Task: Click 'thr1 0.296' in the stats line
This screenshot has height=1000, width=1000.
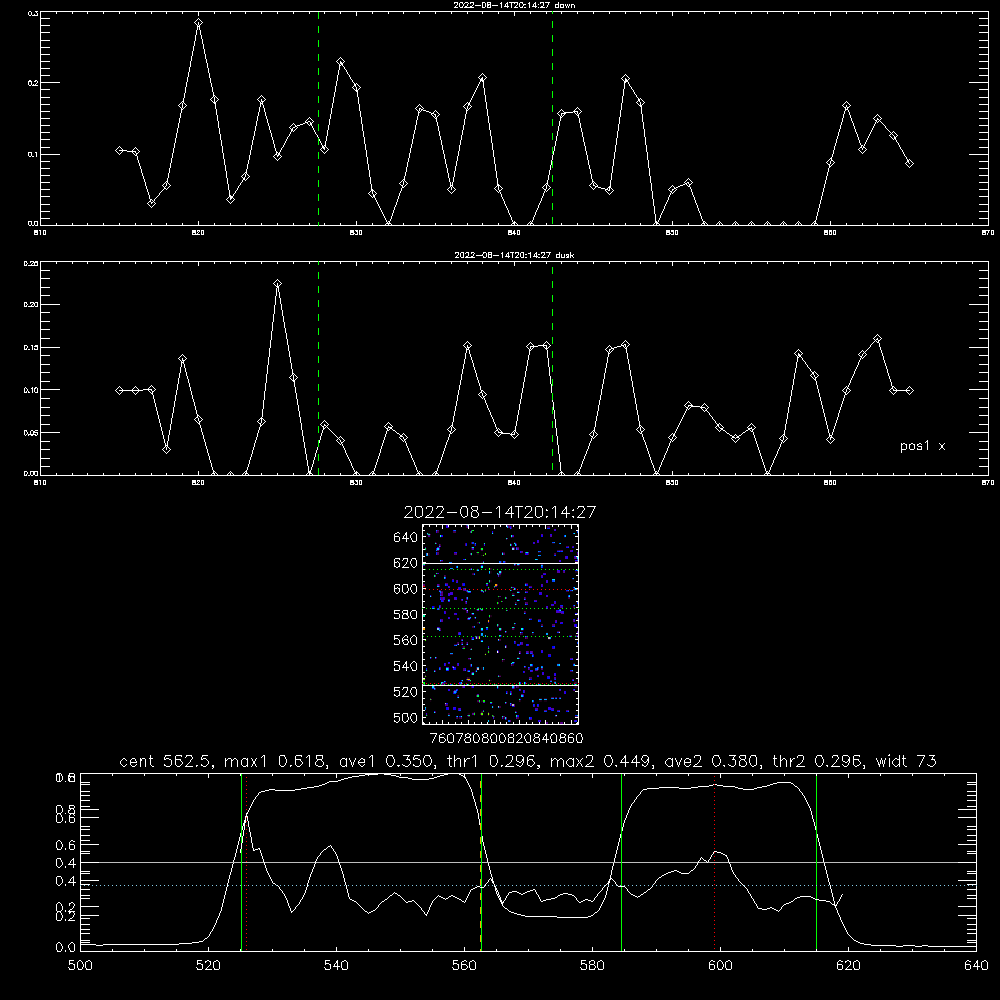Action: tap(490, 761)
